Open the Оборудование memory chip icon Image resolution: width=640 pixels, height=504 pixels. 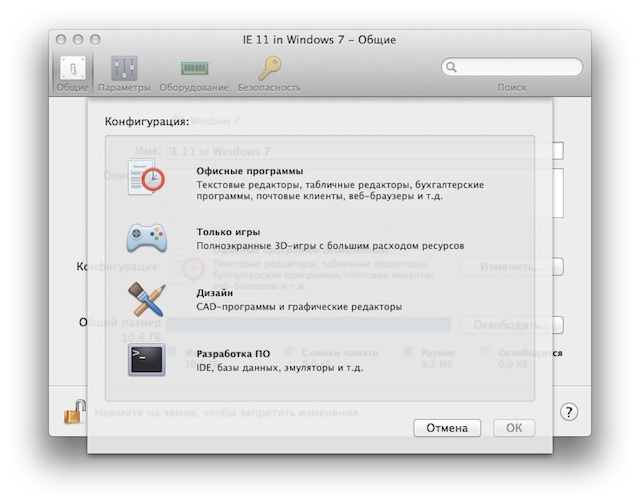[x=194, y=68]
